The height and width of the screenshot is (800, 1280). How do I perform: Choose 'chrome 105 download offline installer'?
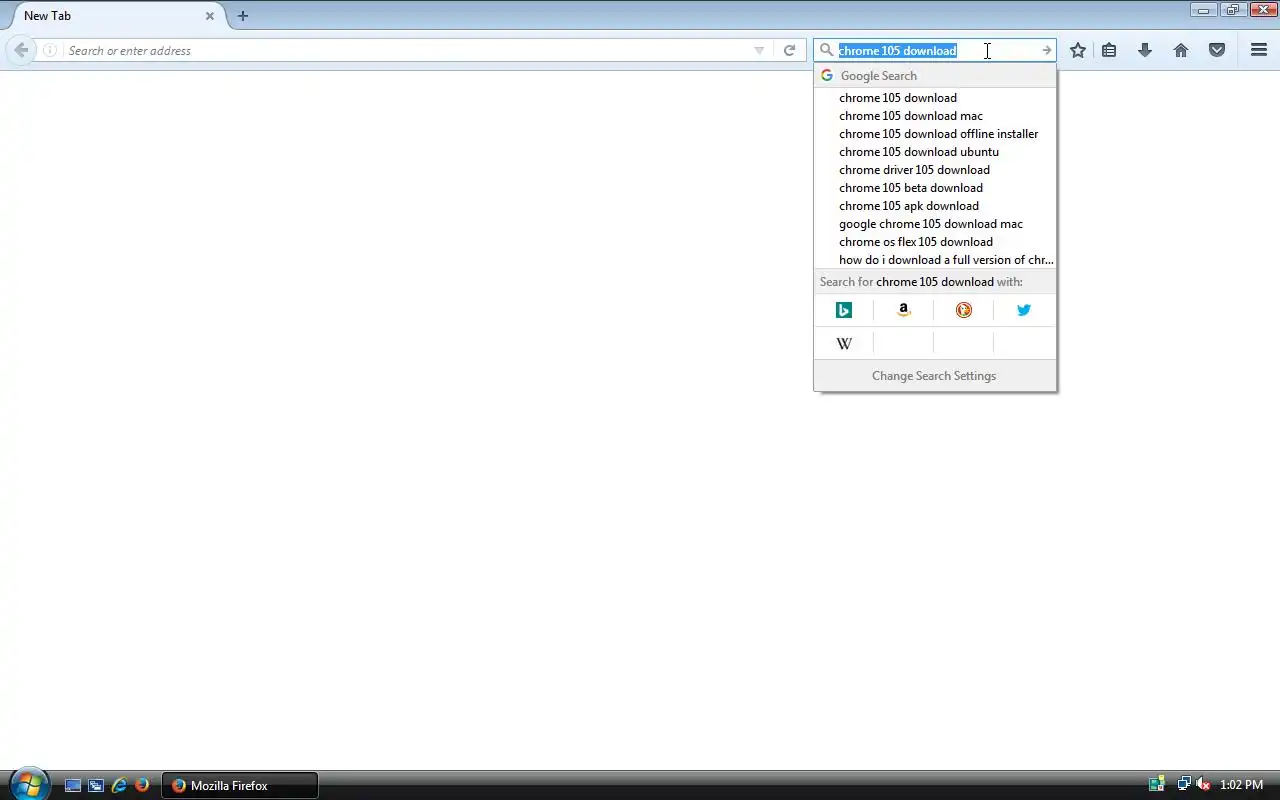935,134
